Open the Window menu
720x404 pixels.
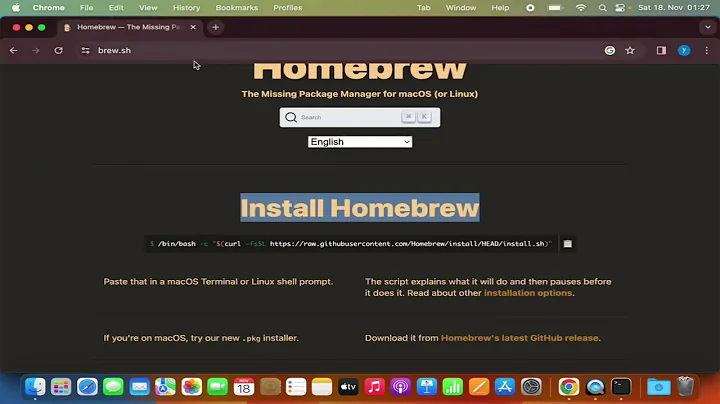tap(461, 8)
